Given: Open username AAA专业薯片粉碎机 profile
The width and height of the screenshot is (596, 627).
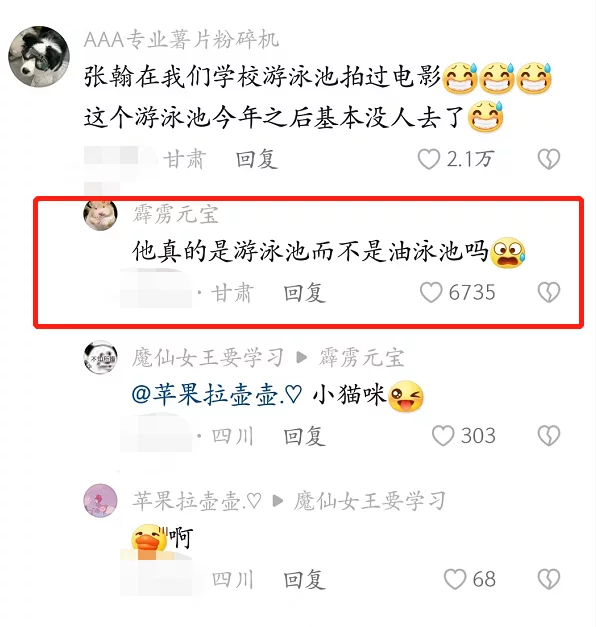Looking at the screenshot, I should tap(181, 40).
